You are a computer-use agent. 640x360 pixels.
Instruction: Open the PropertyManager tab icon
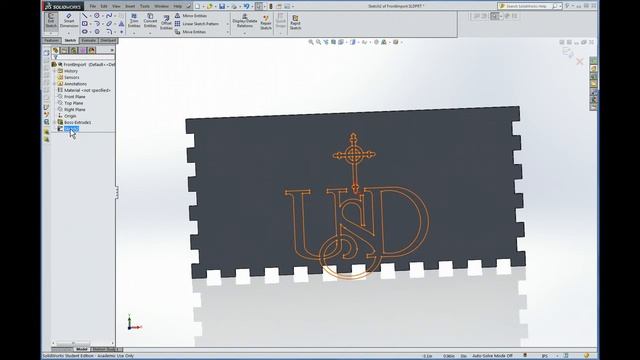[x=64, y=50]
